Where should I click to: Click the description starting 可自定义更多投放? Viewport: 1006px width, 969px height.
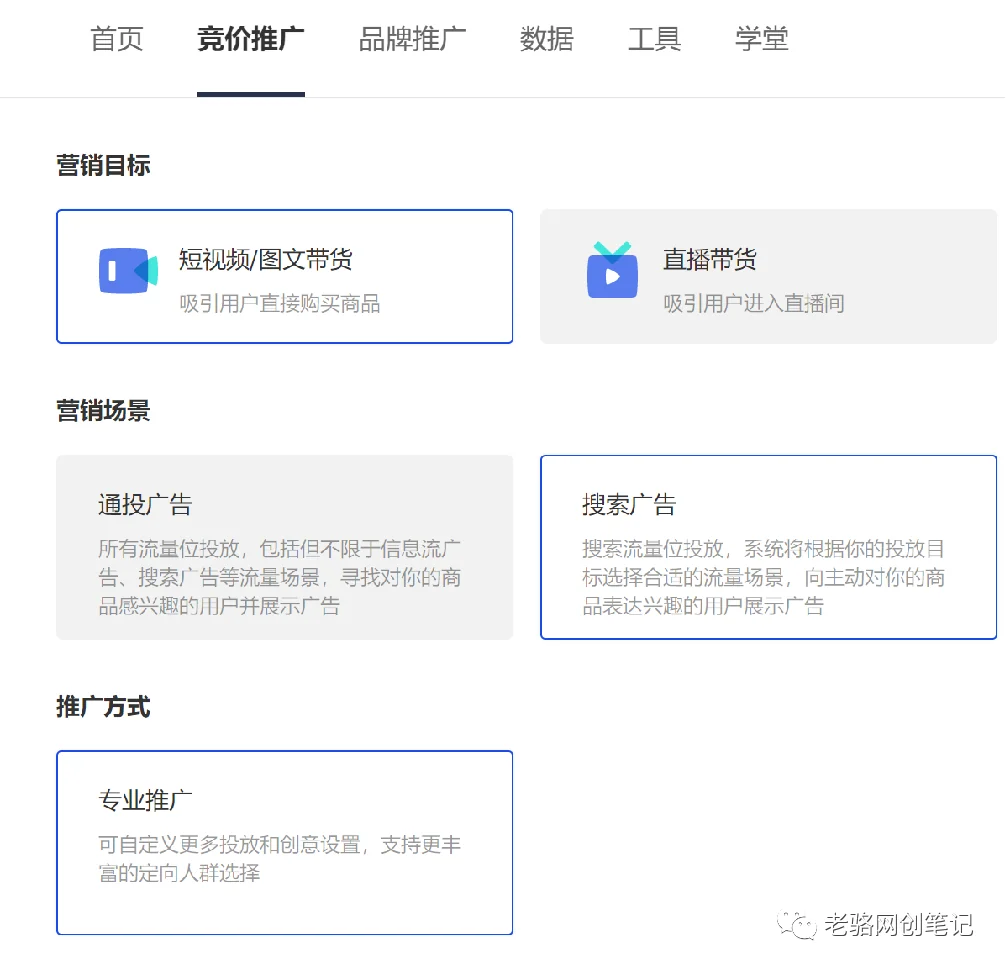(x=280, y=859)
